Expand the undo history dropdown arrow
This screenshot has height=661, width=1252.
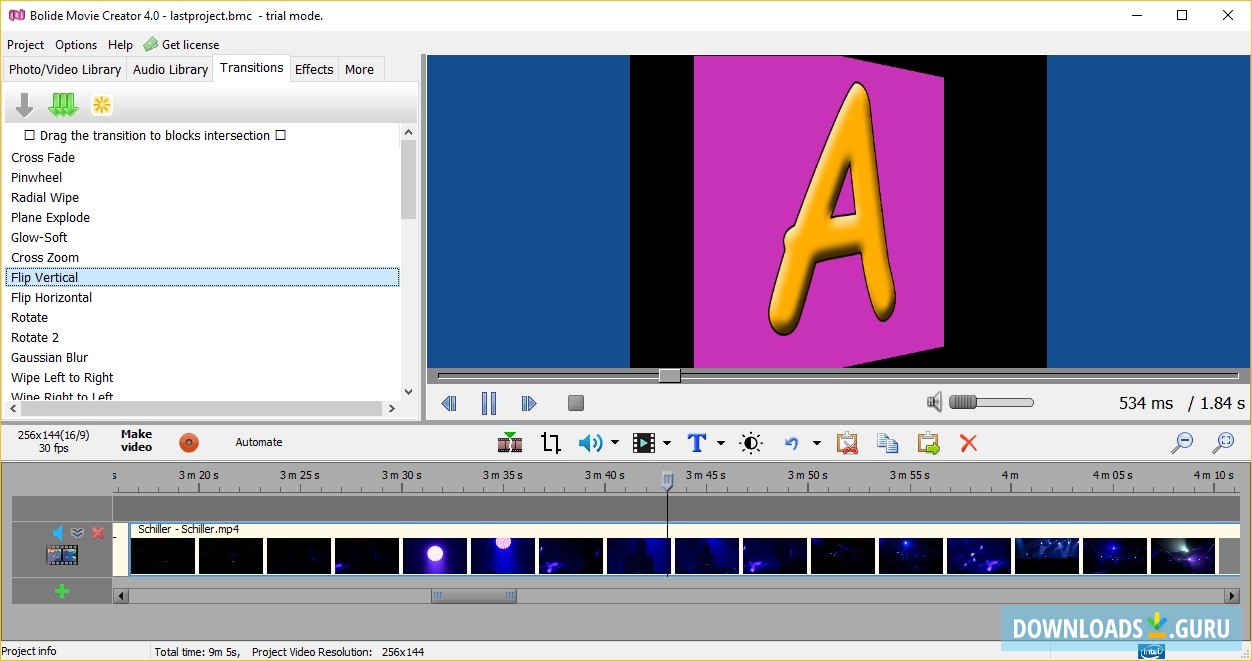(x=816, y=443)
